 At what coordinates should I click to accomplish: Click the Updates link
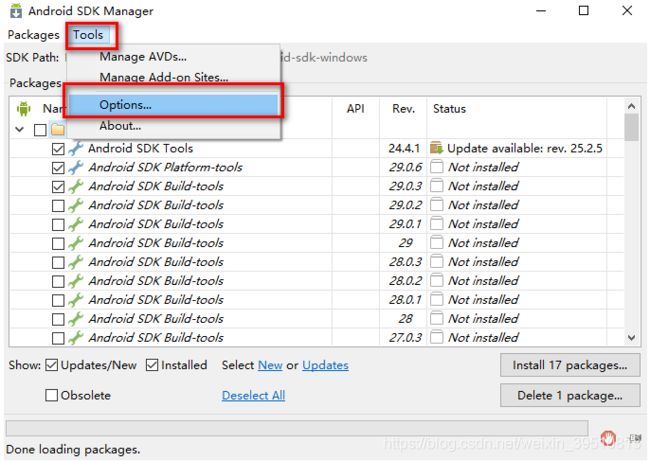325,365
